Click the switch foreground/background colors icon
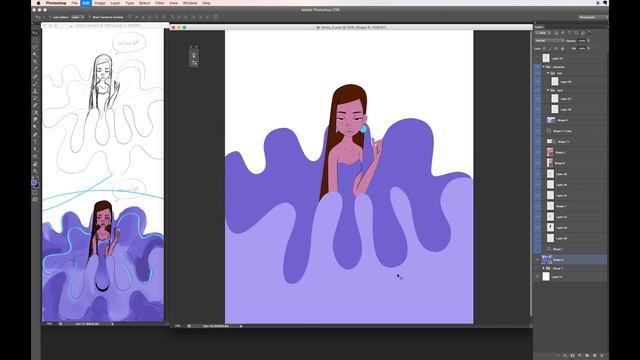This screenshot has width=640, height=360. click(x=38, y=178)
